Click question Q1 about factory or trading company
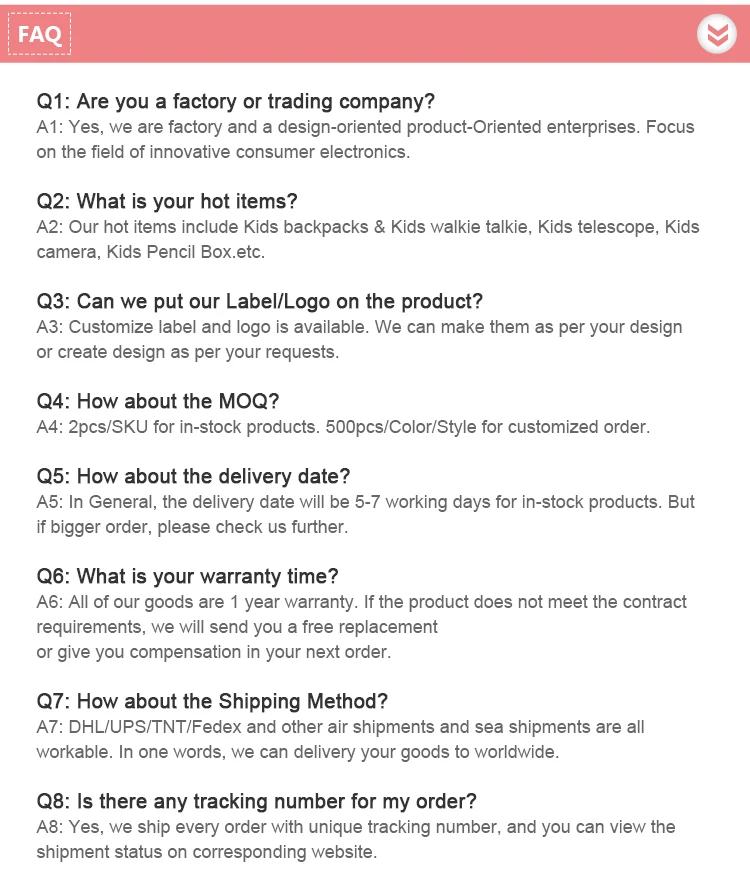750x886 pixels. [236, 101]
